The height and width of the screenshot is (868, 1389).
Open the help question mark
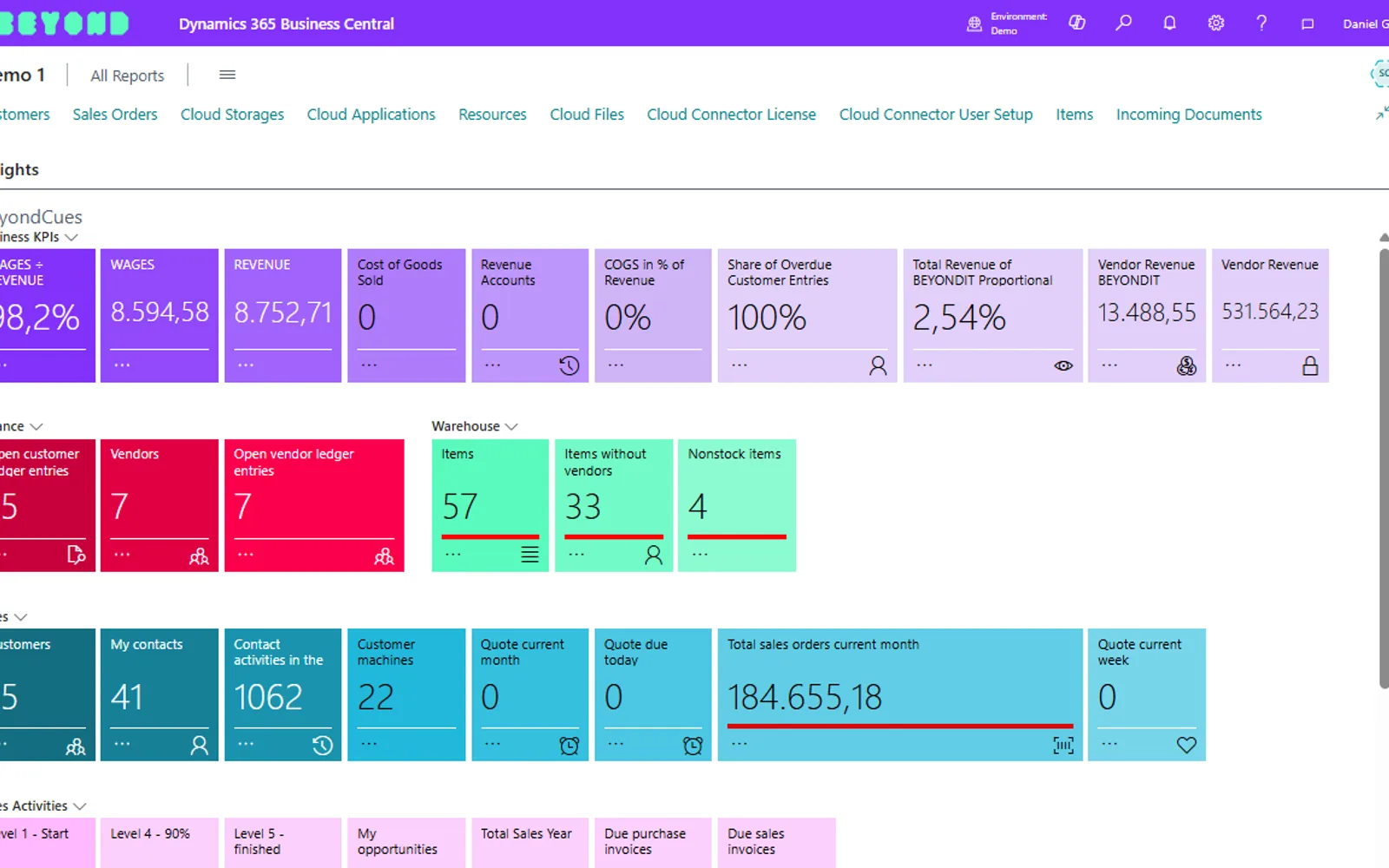pos(1261,23)
